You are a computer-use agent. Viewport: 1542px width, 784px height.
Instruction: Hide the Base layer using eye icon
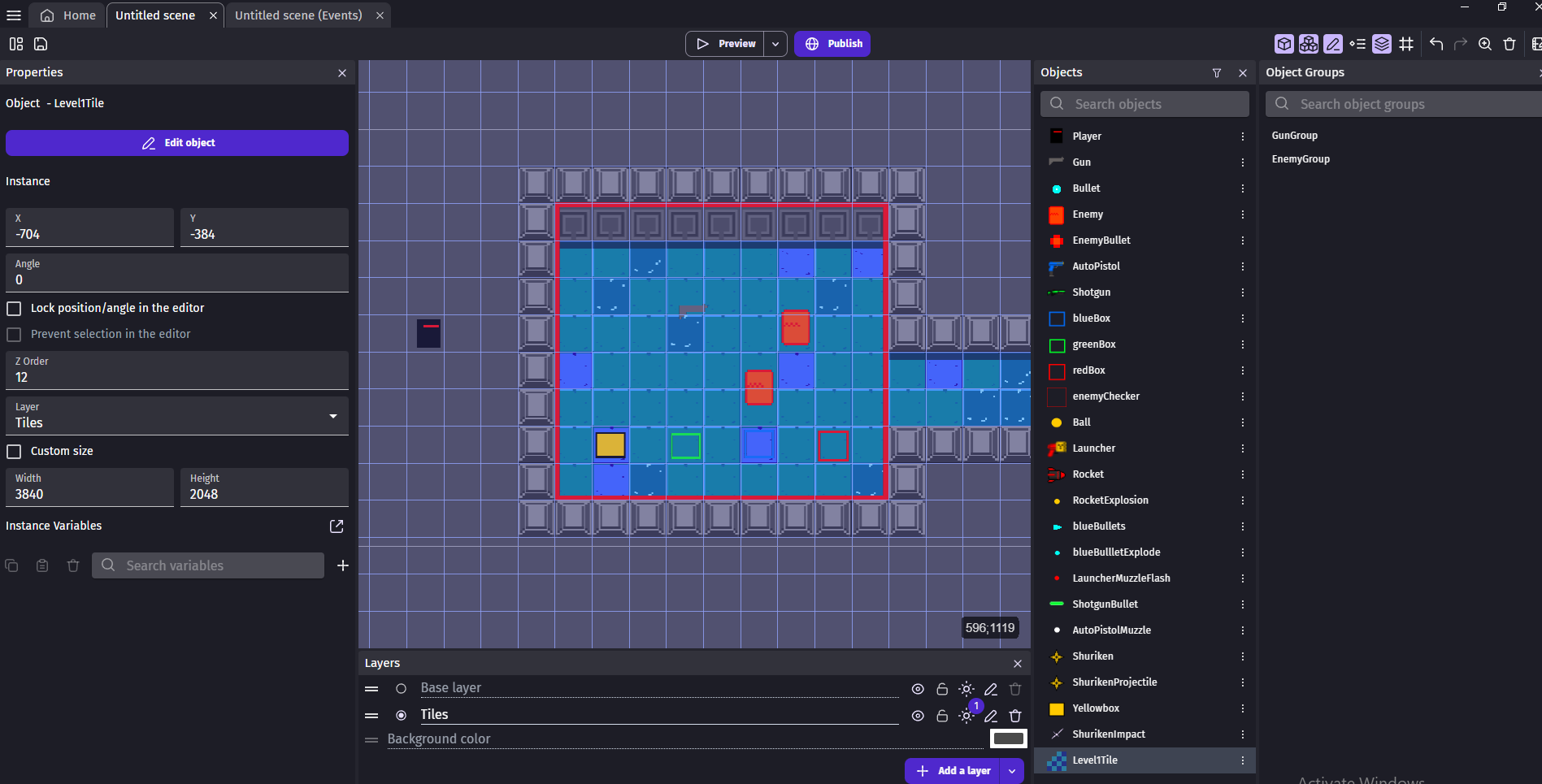(918, 689)
